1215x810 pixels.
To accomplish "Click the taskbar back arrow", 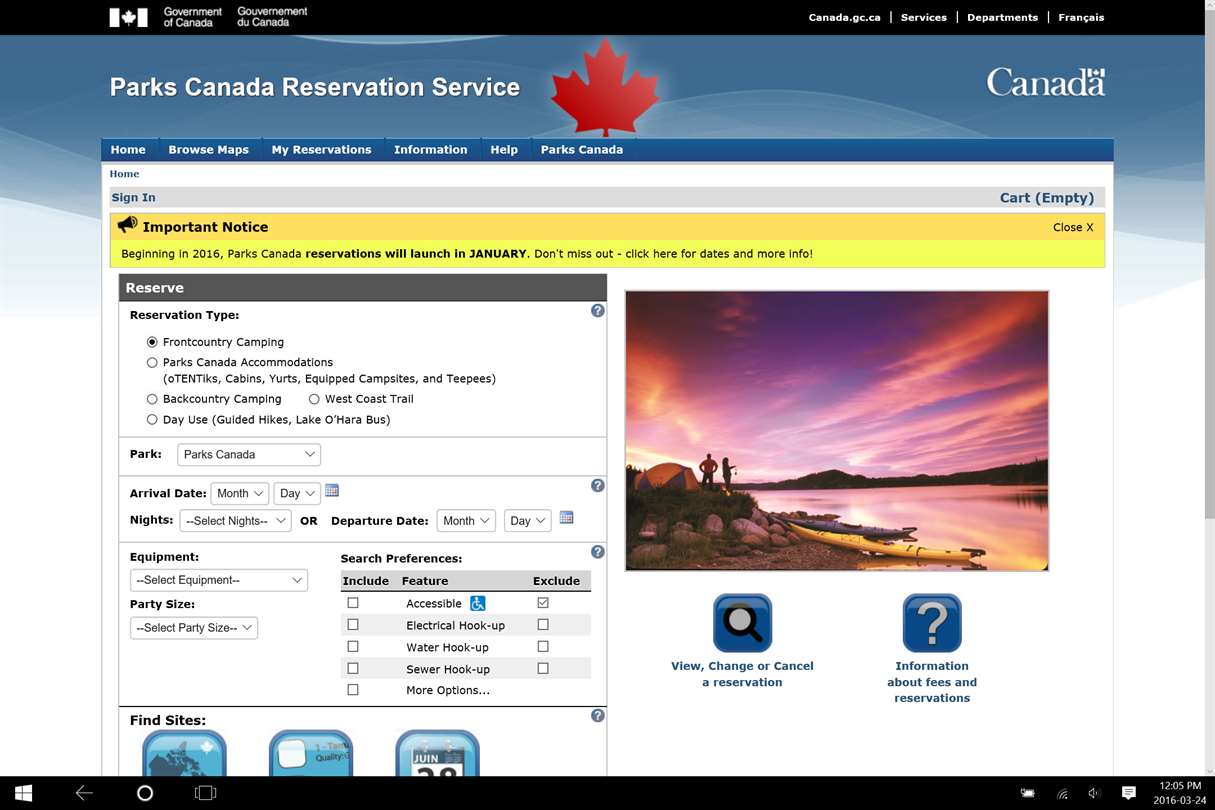I will coord(84,793).
